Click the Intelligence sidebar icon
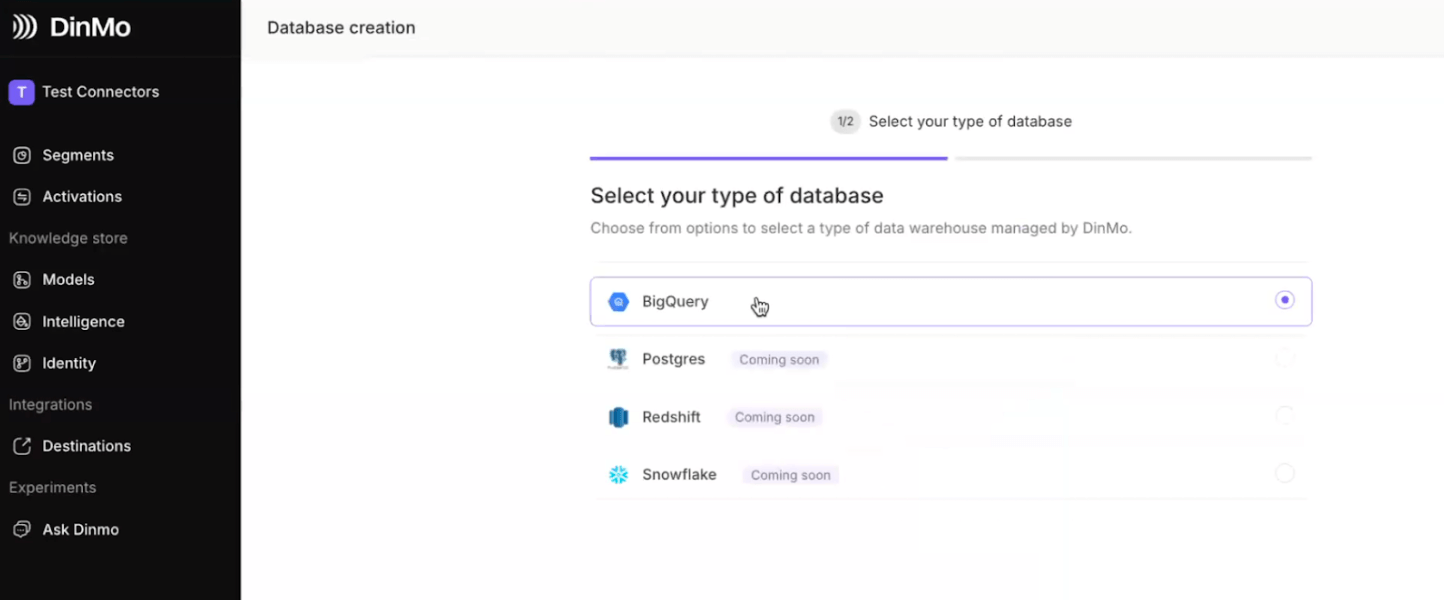Image resolution: width=1444 pixels, height=600 pixels. point(22,322)
